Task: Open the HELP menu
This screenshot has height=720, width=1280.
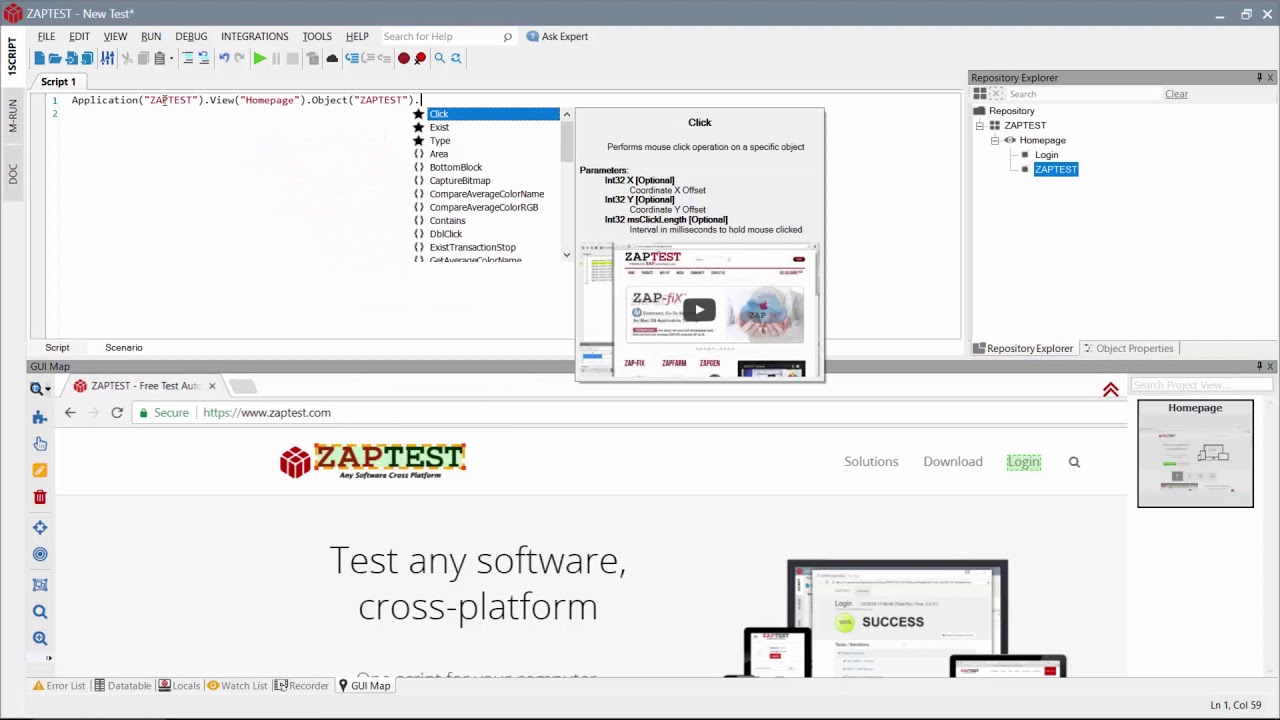Action: 357,36
